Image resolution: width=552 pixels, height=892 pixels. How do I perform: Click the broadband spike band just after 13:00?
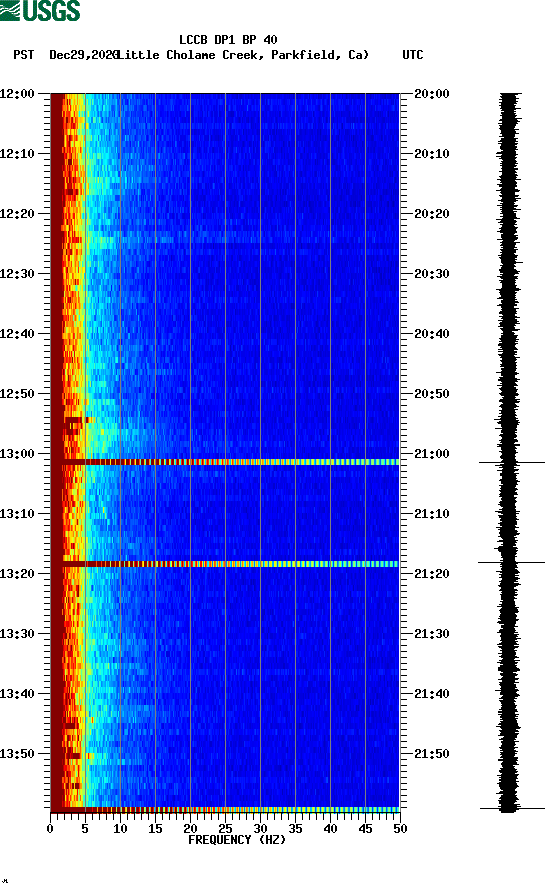click(x=225, y=462)
